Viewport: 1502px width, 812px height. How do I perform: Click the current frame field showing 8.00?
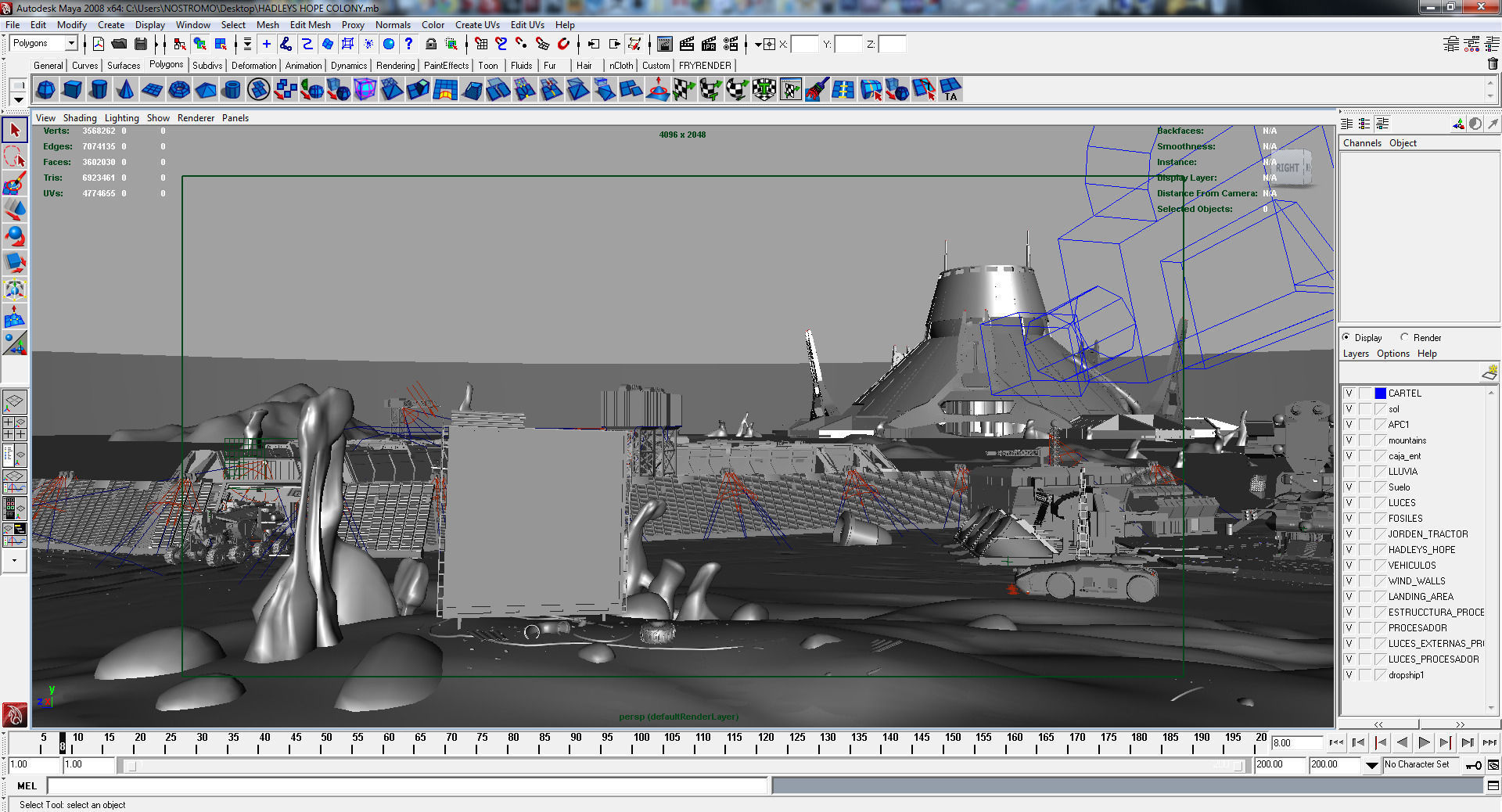tap(1296, 743)
